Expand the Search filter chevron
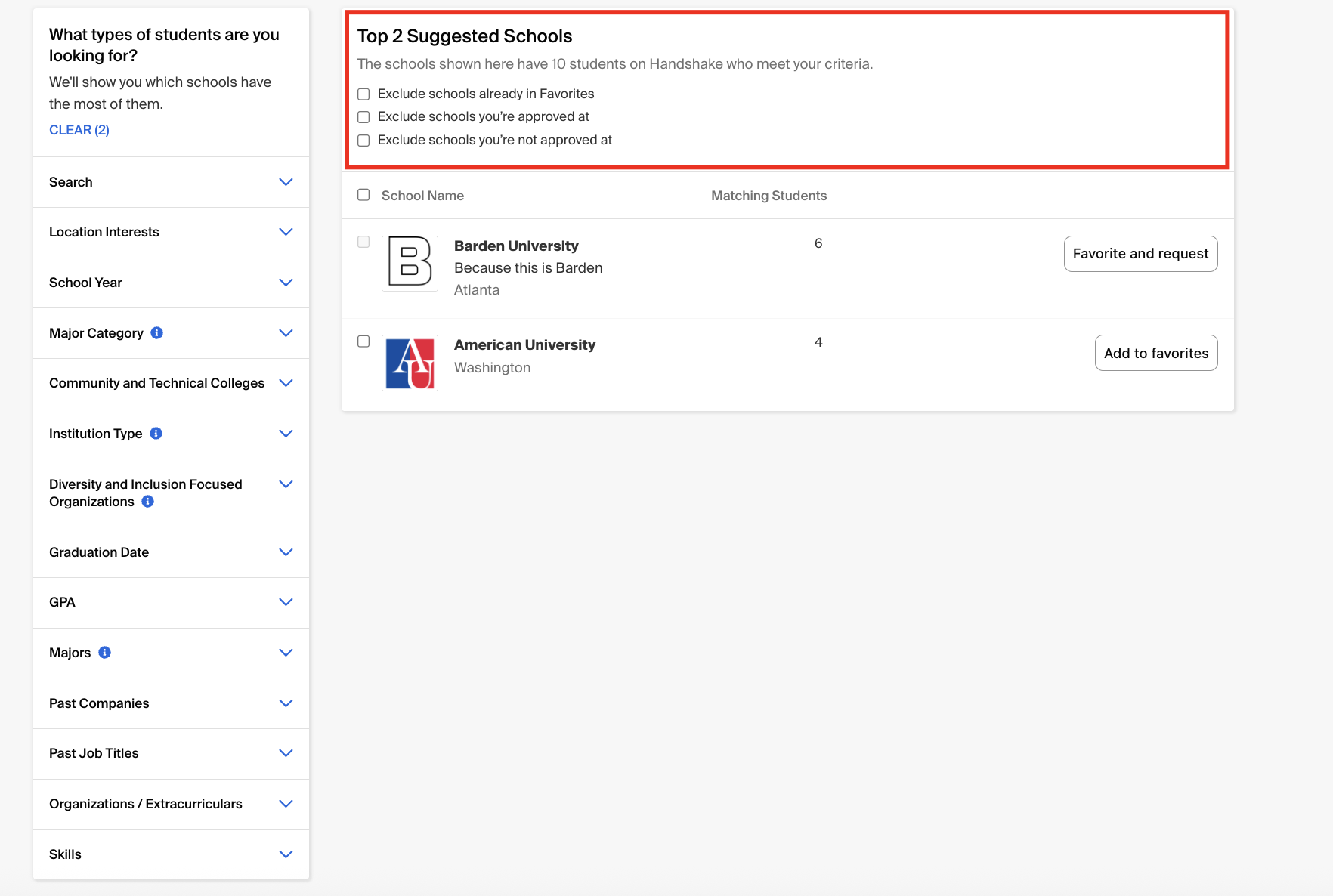The height and width of the screenshot is (896, 1333). pyautogui.click(x=286, y=182)
